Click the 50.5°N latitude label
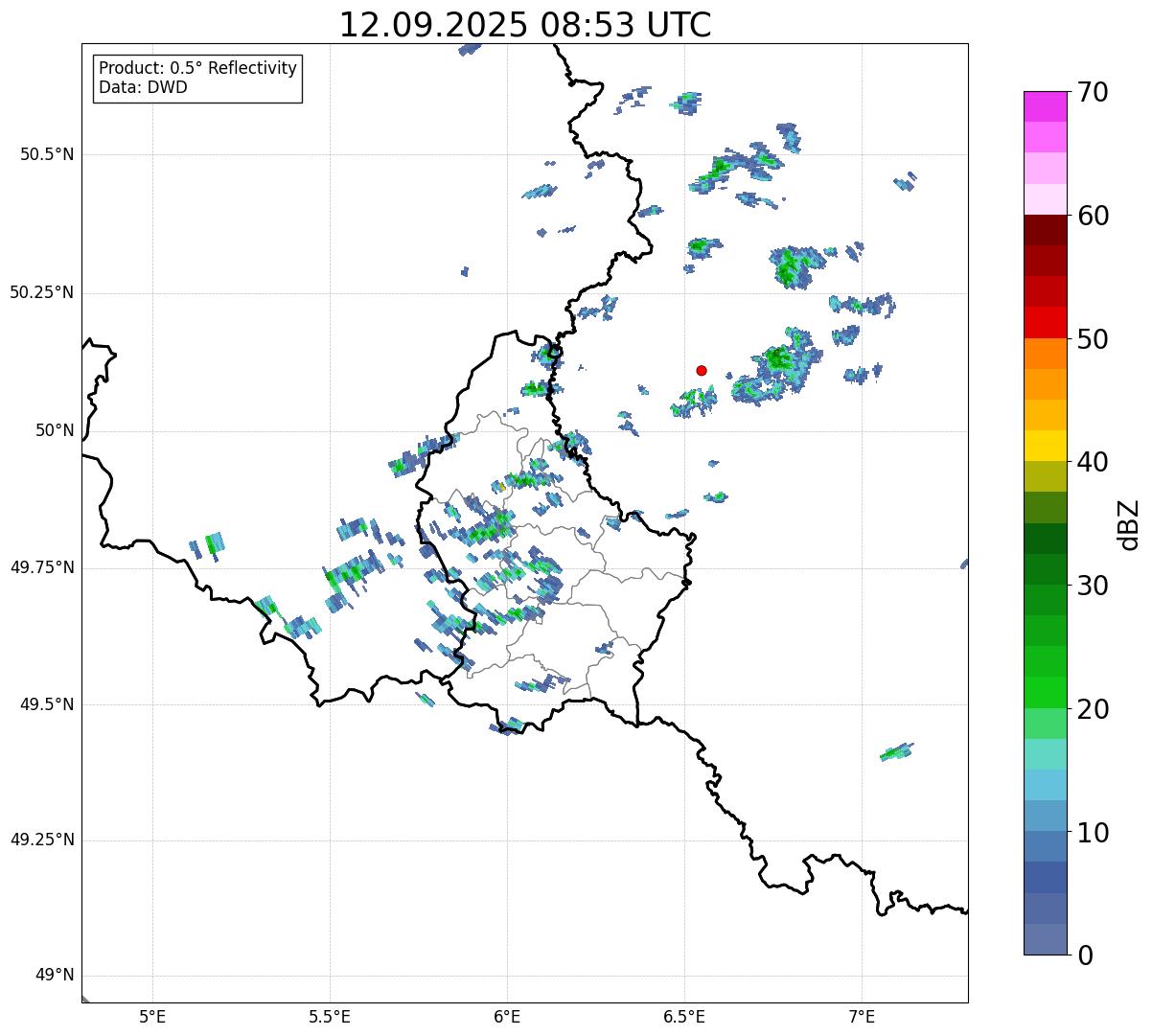The height and width of the screenshot is (1036, 1152). 47,154
